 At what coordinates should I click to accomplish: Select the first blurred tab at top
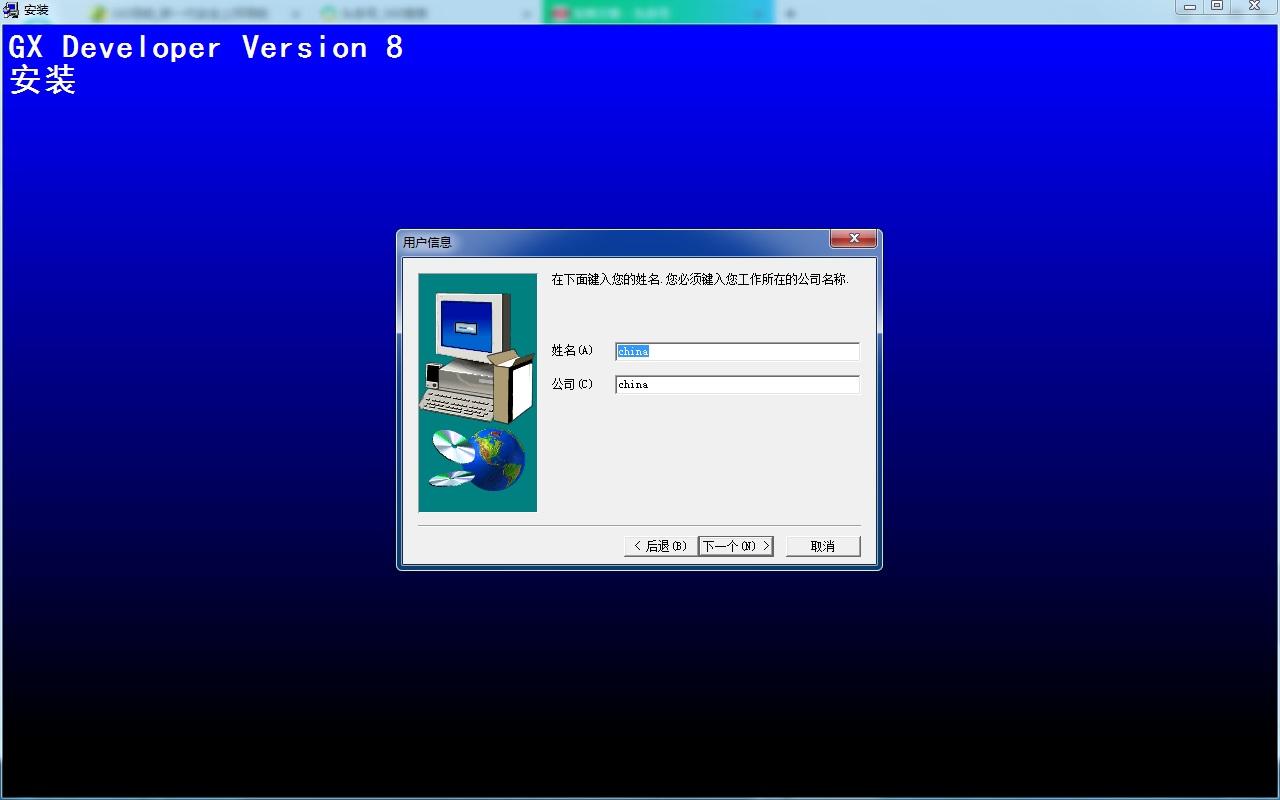(x=195, y=13)
